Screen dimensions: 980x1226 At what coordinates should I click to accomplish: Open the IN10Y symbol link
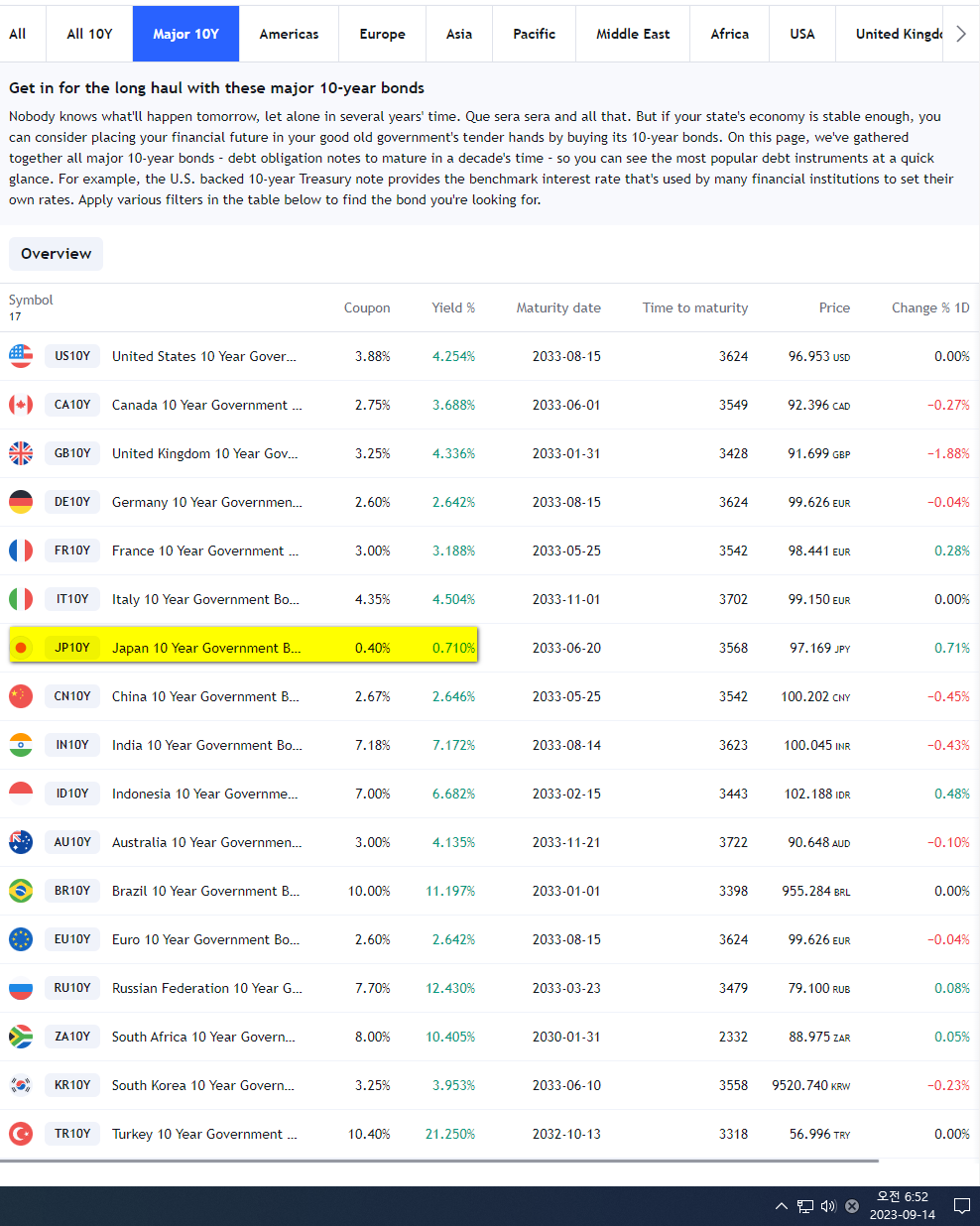[72, 745]
